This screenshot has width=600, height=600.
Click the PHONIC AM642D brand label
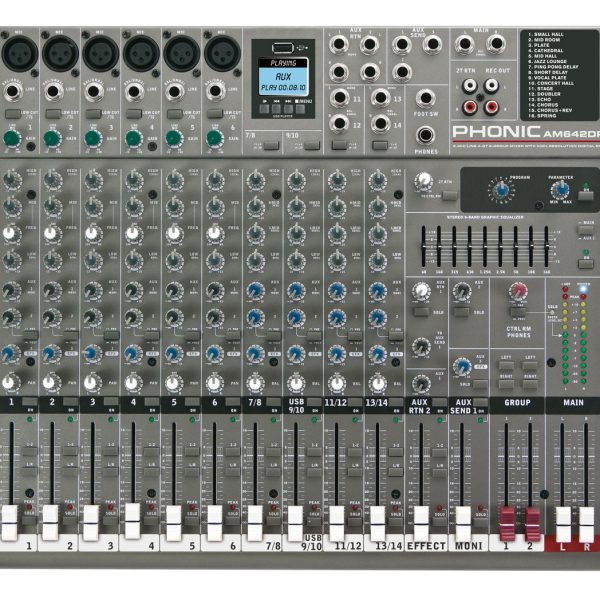point(526,132)
